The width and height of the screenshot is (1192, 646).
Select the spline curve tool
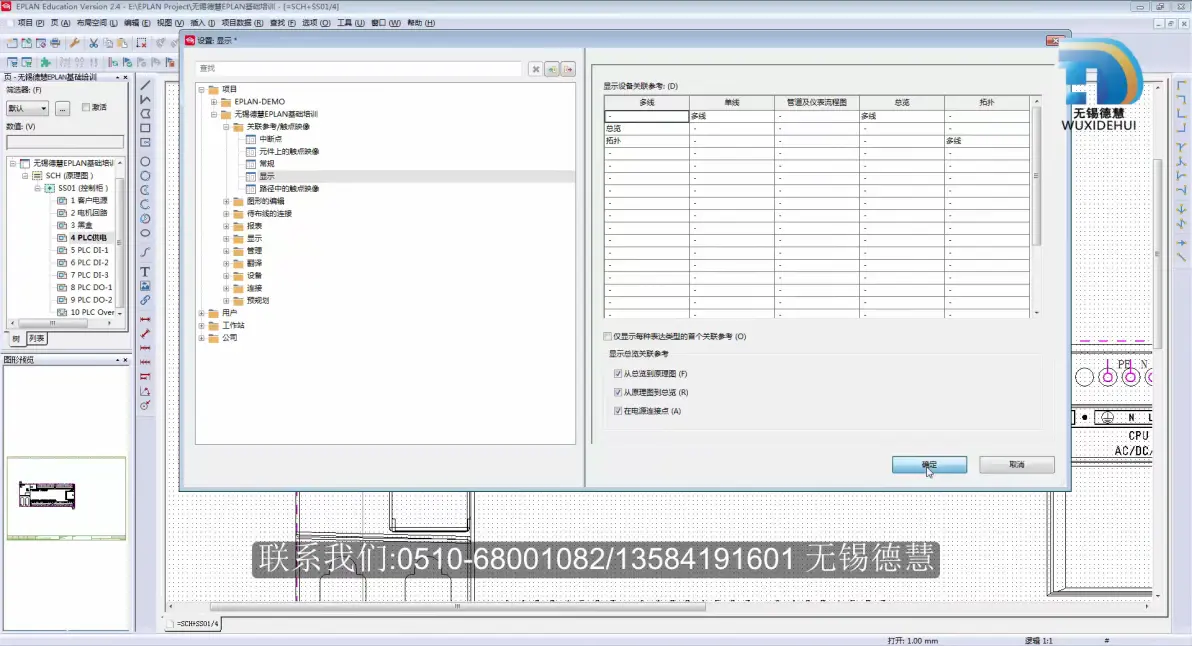tap(145, 252)
